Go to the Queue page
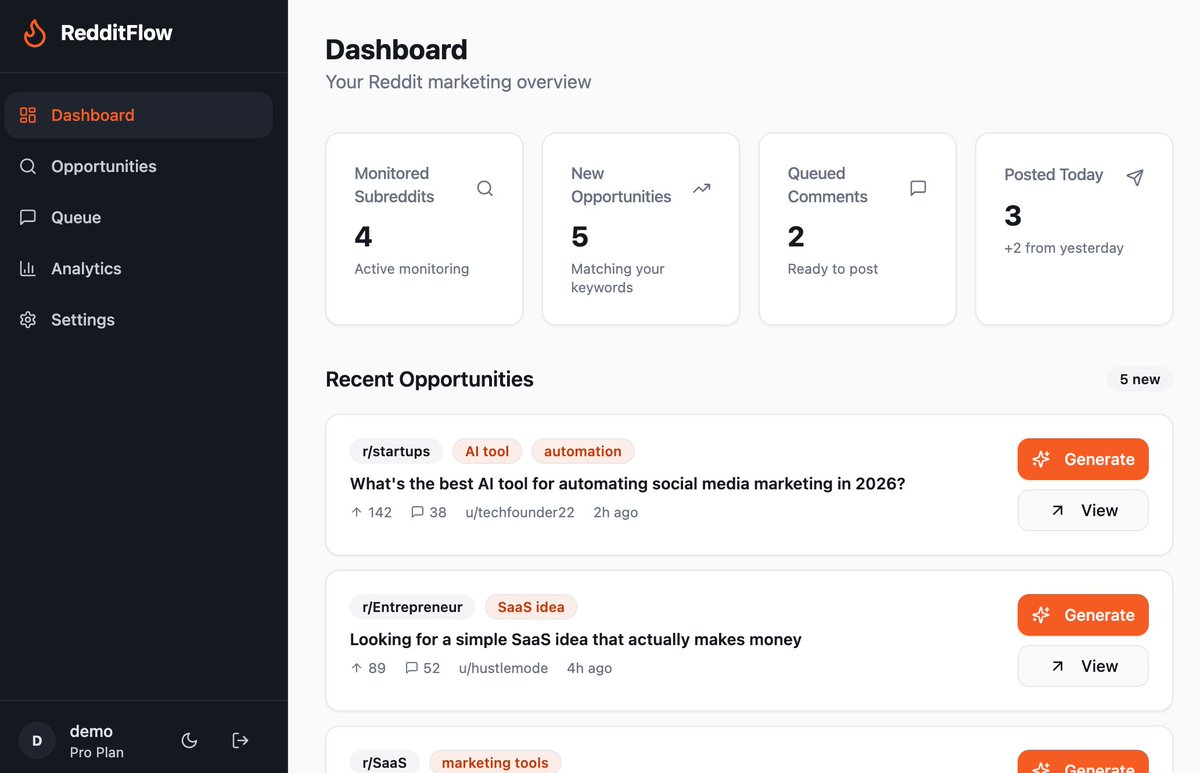 point(139,217)
